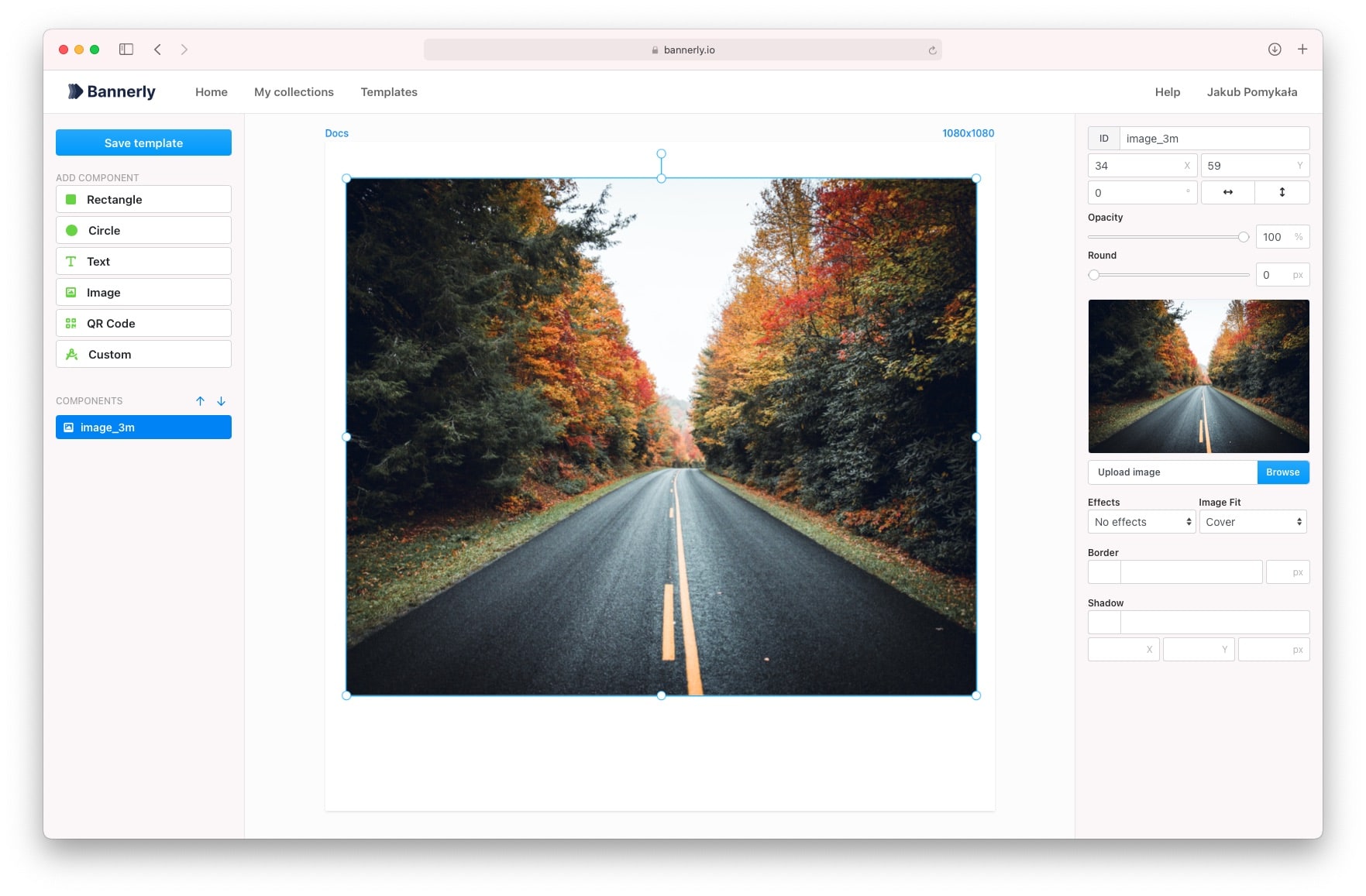The height and width of the screenshot is (896, 1366).
Task: Click the Upload image field
Action: point(1172,472)
